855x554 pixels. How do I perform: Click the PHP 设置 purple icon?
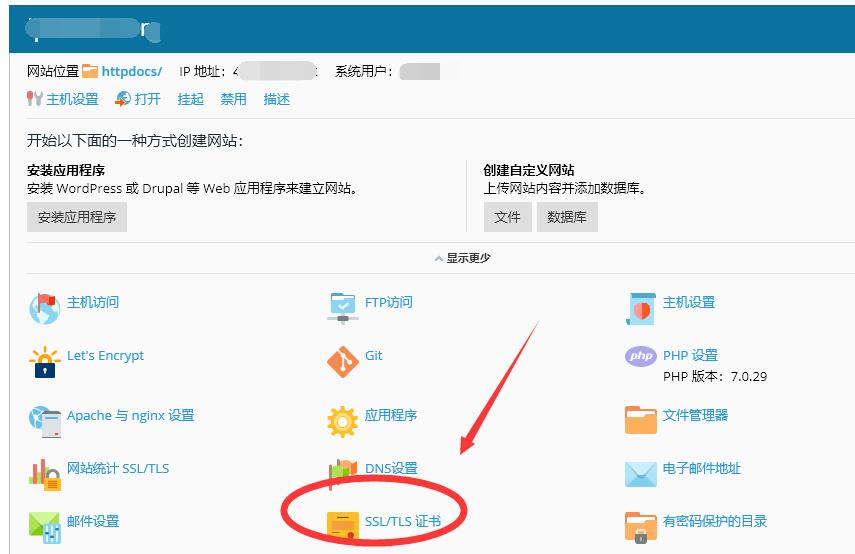click(640, 356)
